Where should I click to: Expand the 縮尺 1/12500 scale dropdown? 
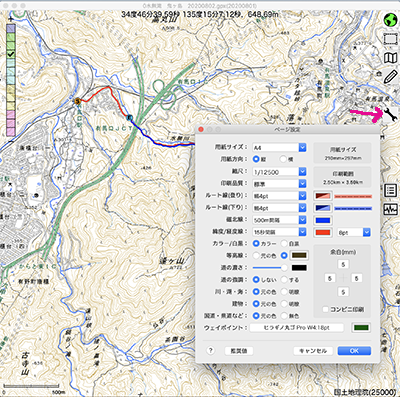[x=279, y=172]
